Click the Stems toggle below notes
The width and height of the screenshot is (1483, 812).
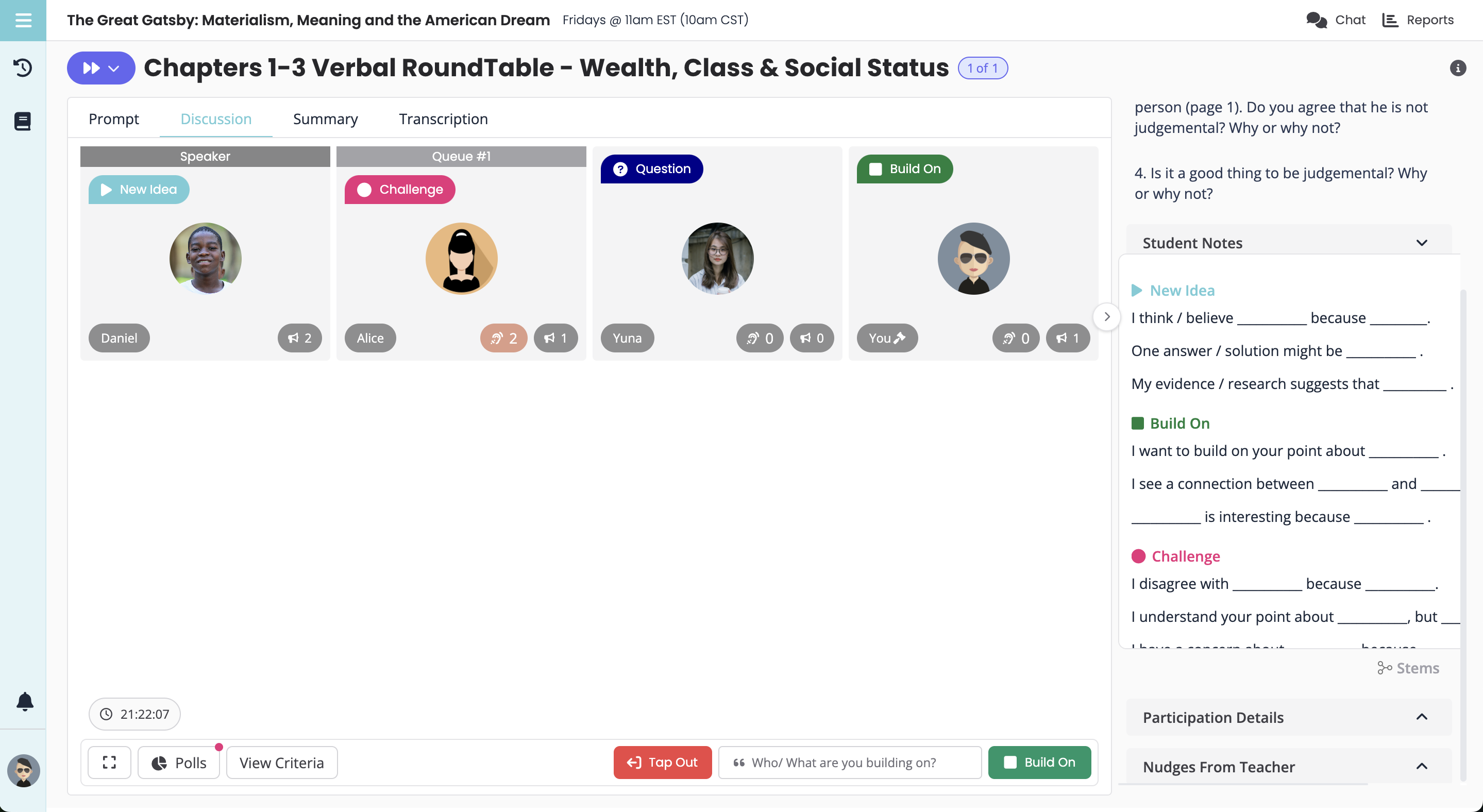click(x=1408, y=668)
